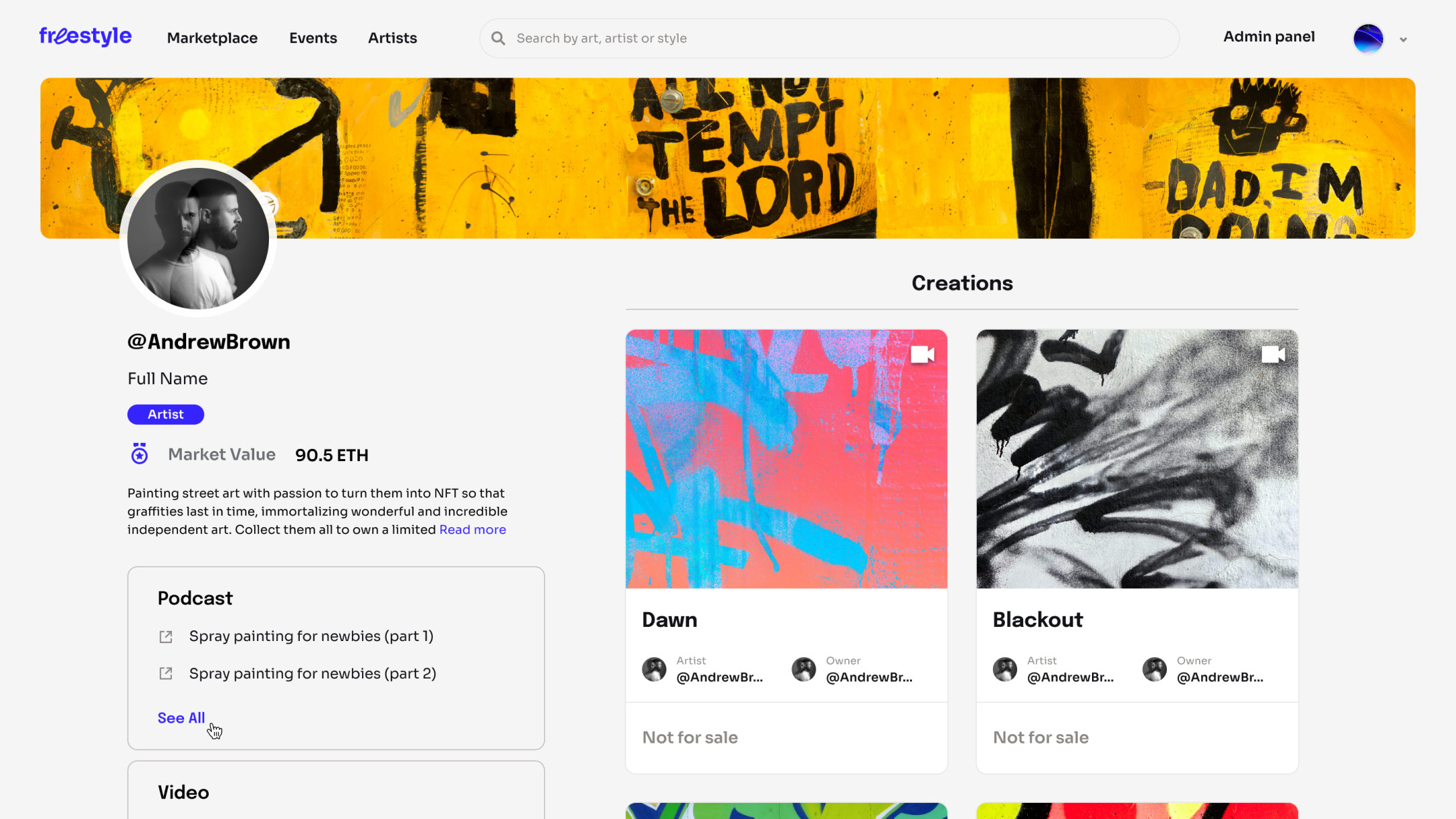This screenshot has width=1456, height=819.
Task: Click Read more in the bio
Action: click(x=472, y=529)
